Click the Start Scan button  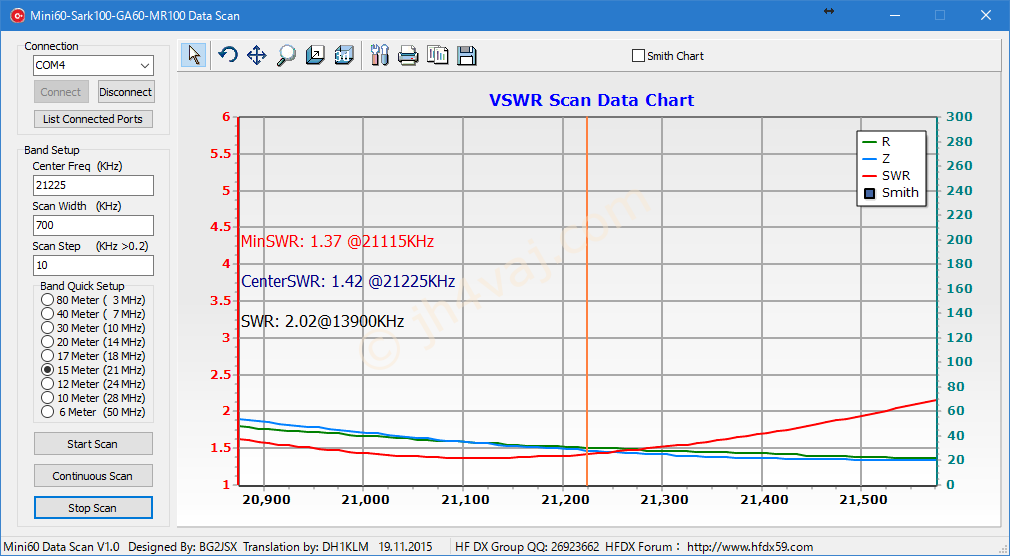[93, 444]
